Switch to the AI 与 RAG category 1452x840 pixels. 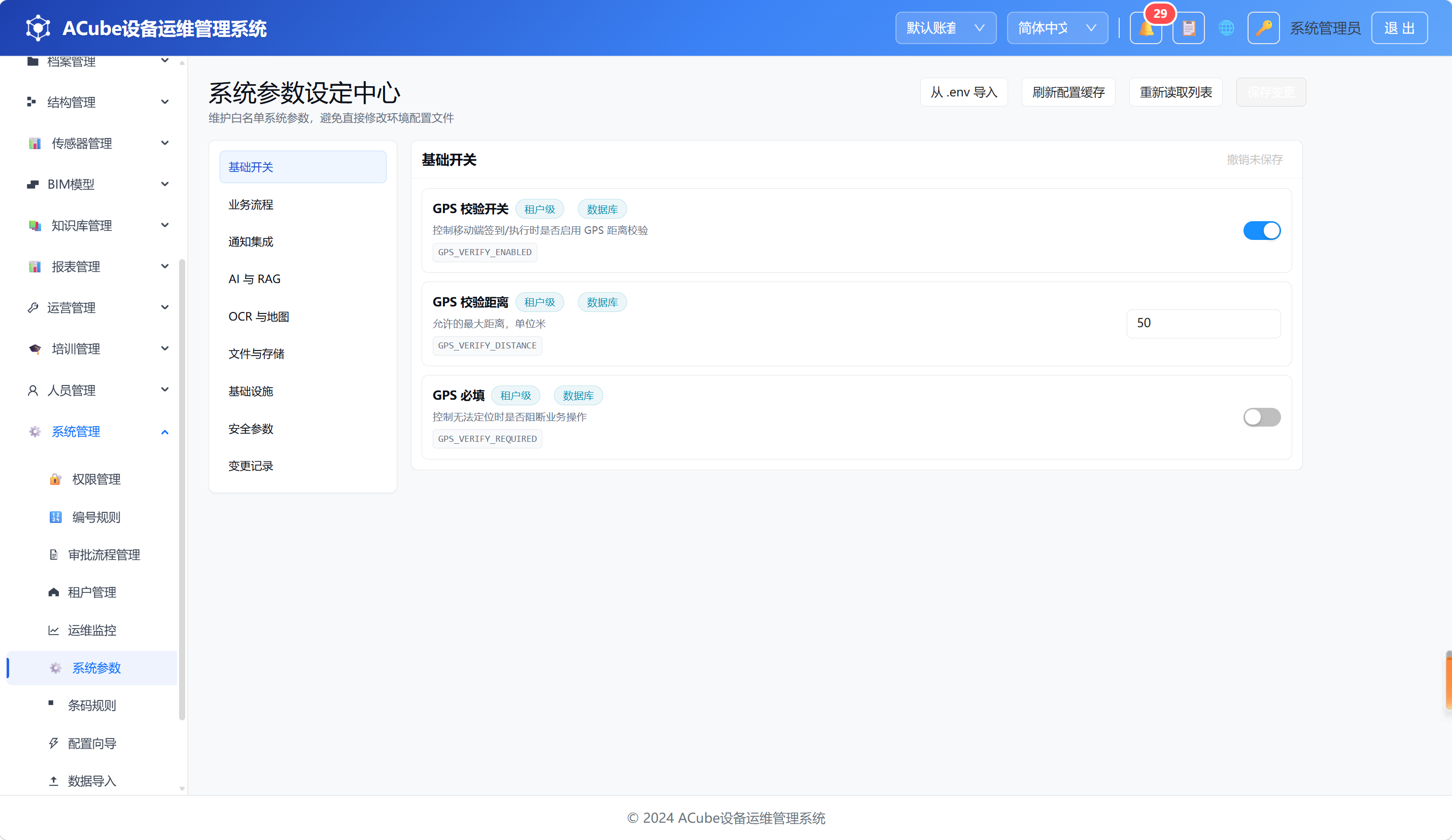302,279
